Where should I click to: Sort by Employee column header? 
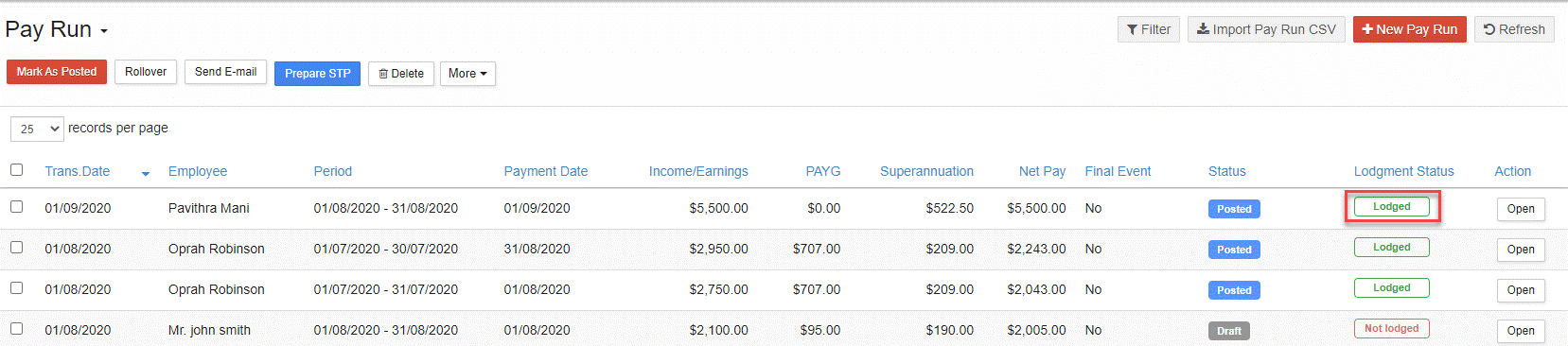coord(198,171)
